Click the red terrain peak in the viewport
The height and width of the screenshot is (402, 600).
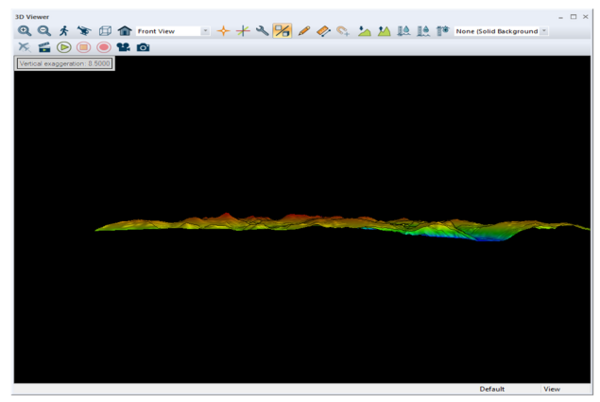(x=227, y=216)
